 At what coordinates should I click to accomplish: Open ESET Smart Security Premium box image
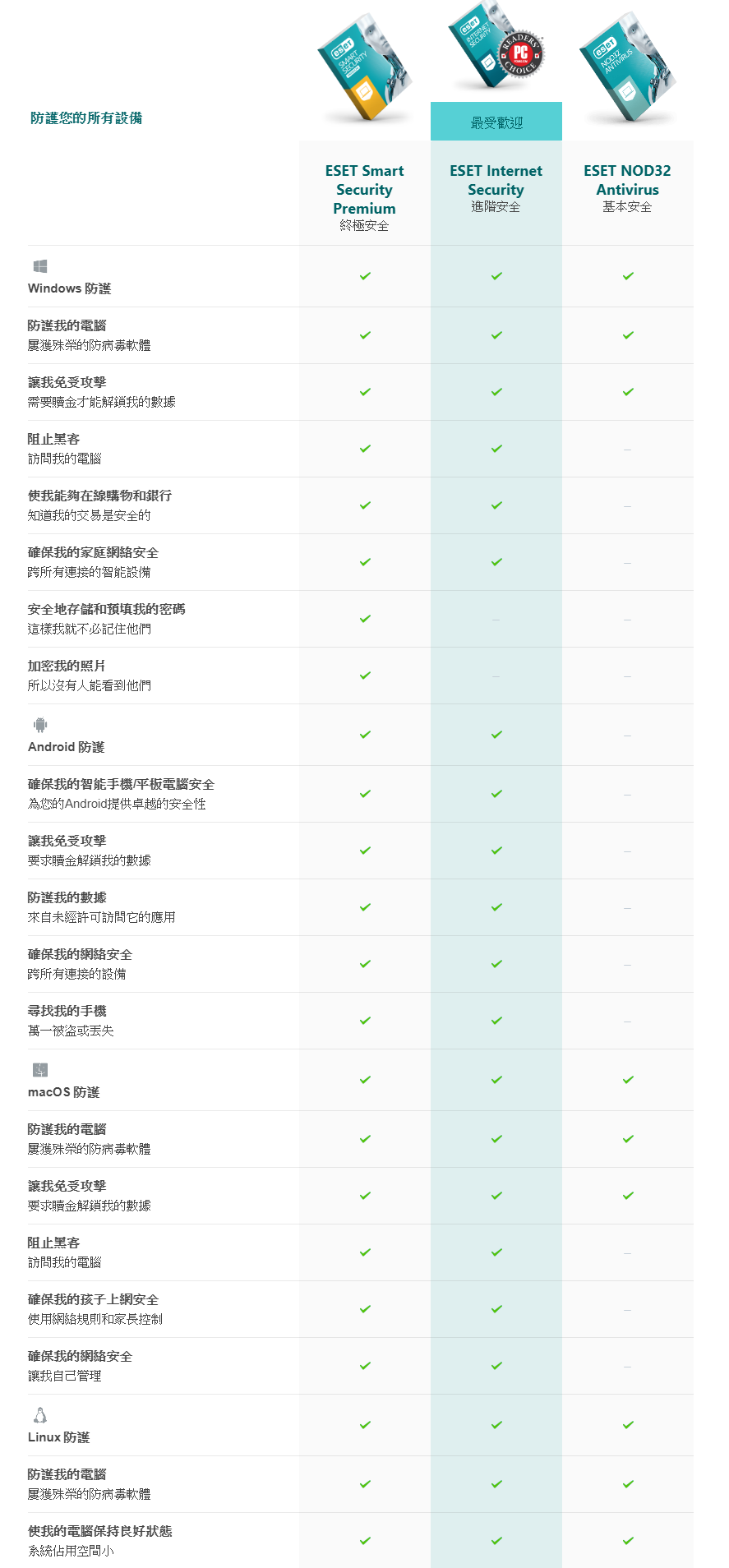[x=365, y=67]
